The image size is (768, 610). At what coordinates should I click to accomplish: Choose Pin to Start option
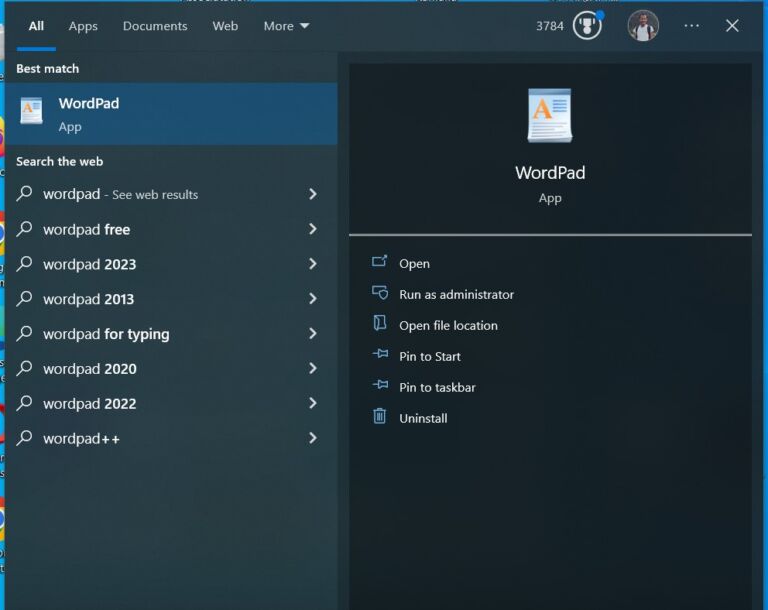click(x=430, y=356)
